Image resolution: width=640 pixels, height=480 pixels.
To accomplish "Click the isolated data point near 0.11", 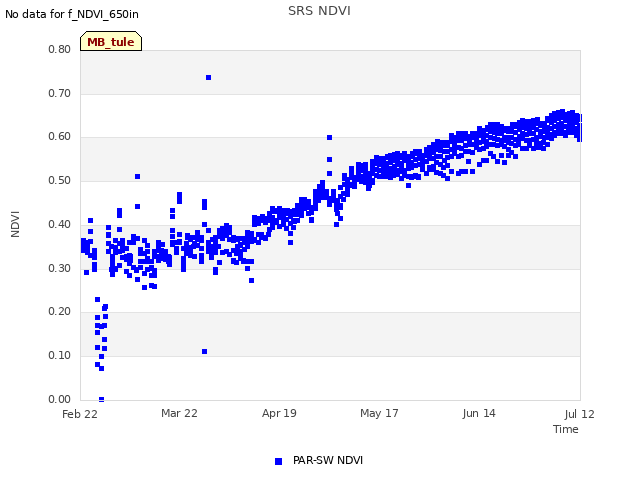I will coord(204,351).
